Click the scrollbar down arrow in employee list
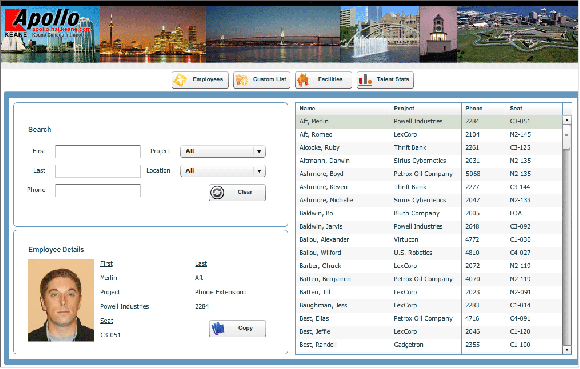The width and height of the screenshot is (580, 369). coord(567,349)
